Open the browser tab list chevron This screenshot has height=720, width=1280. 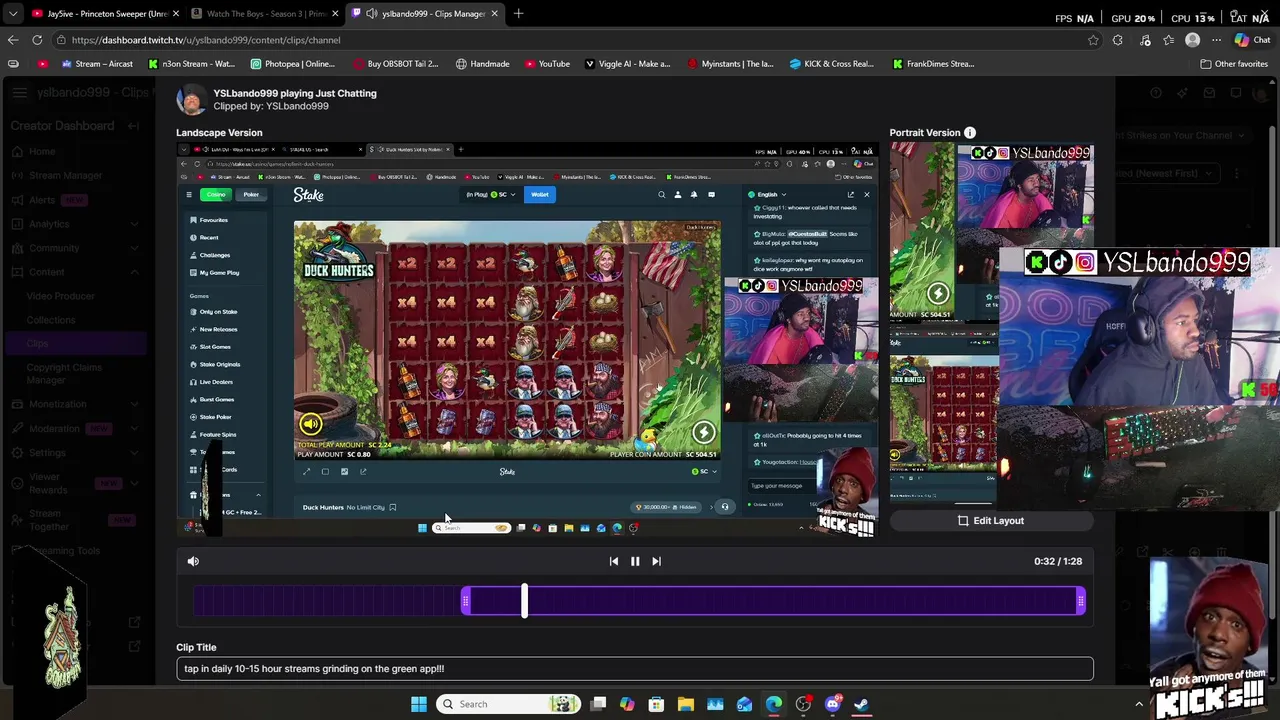point(13,14)
